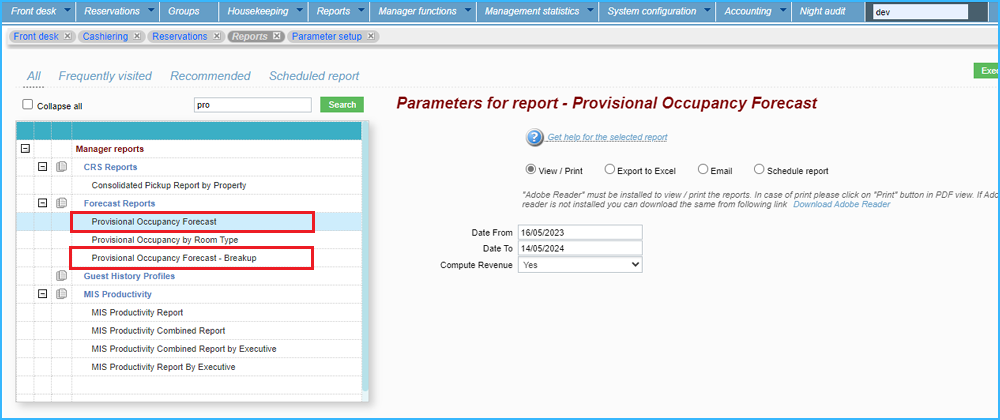
Task: Choose the Schedule report radio option
Action: point(759,170)
